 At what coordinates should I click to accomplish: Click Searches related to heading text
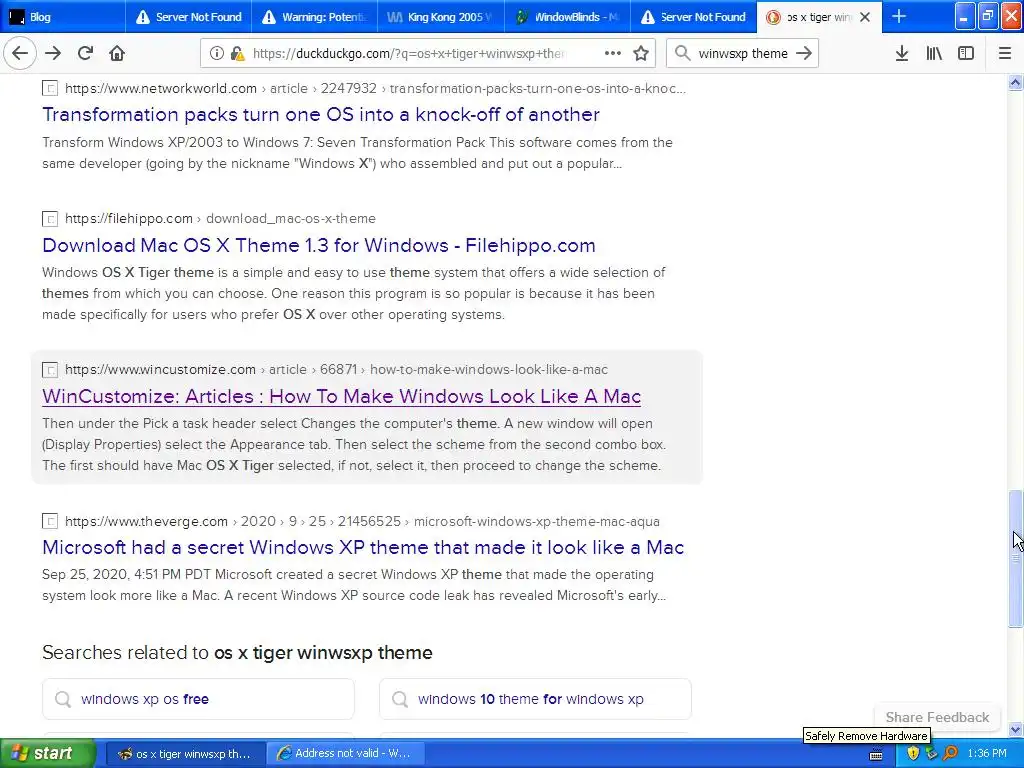click(x=237, y=652)
